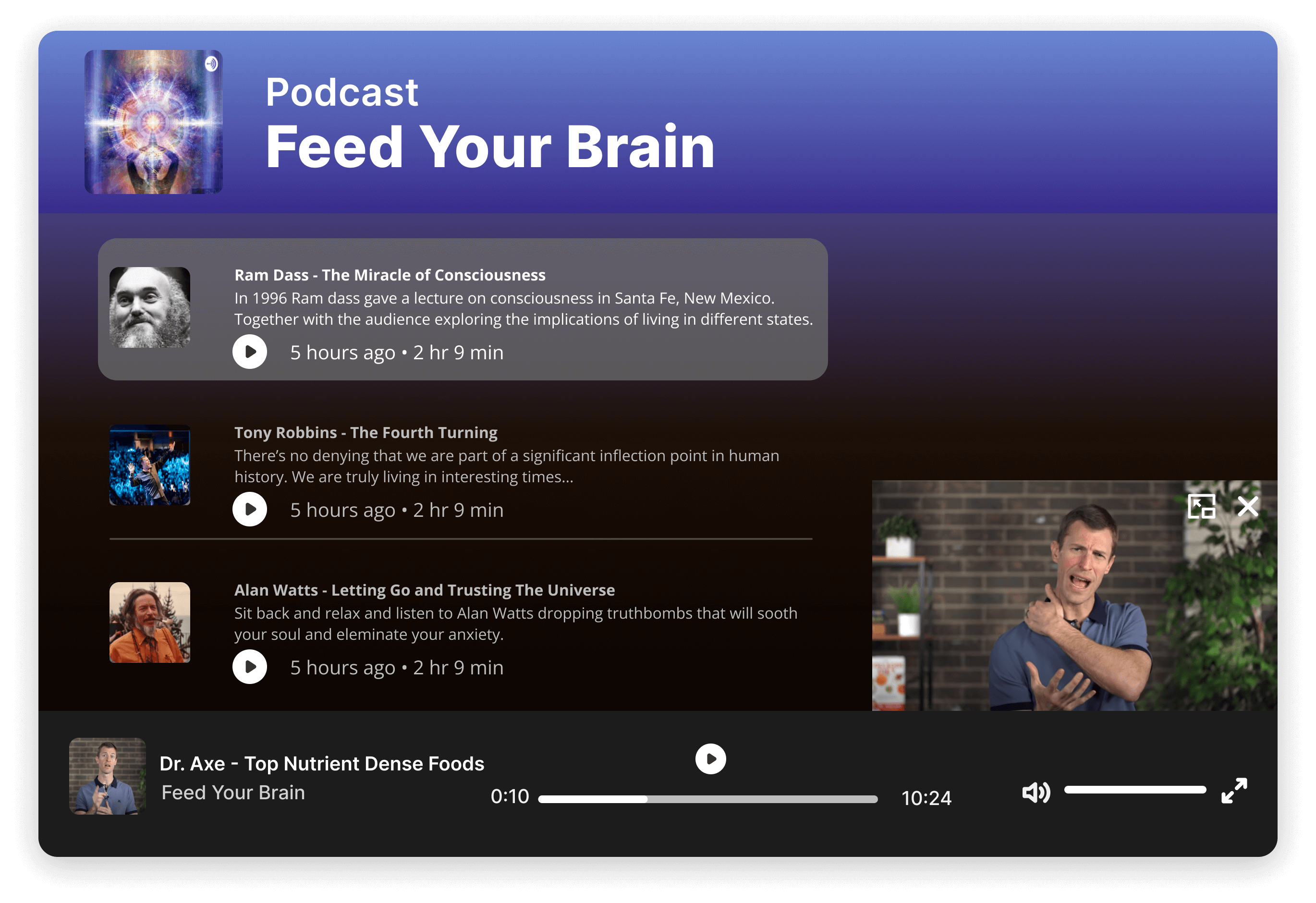Viewport: 1316px width, 903px height.
Task: Play the Tony Robbins episode
Action: click(x=250, y=509)
